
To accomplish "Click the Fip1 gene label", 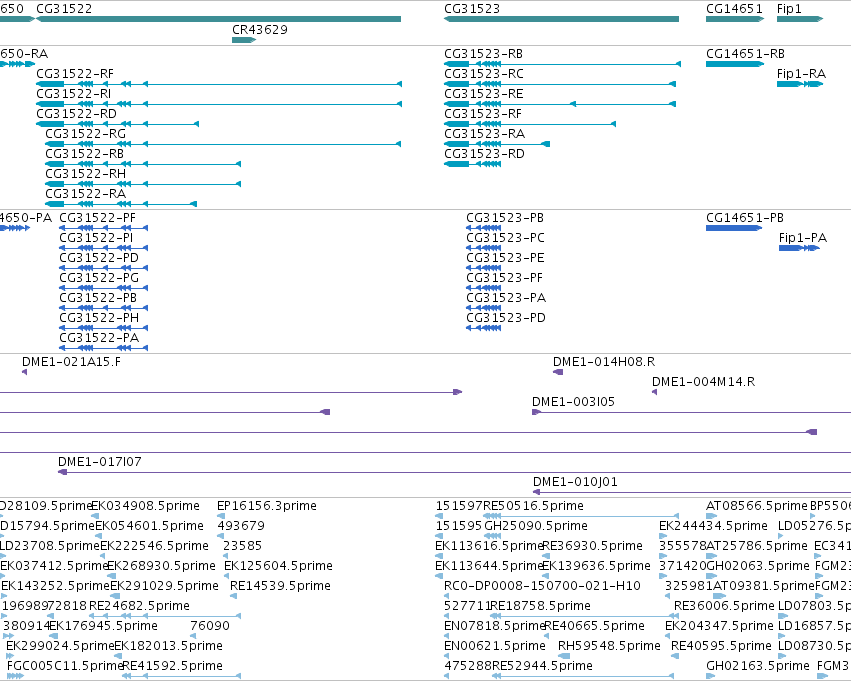I will 789,9.
